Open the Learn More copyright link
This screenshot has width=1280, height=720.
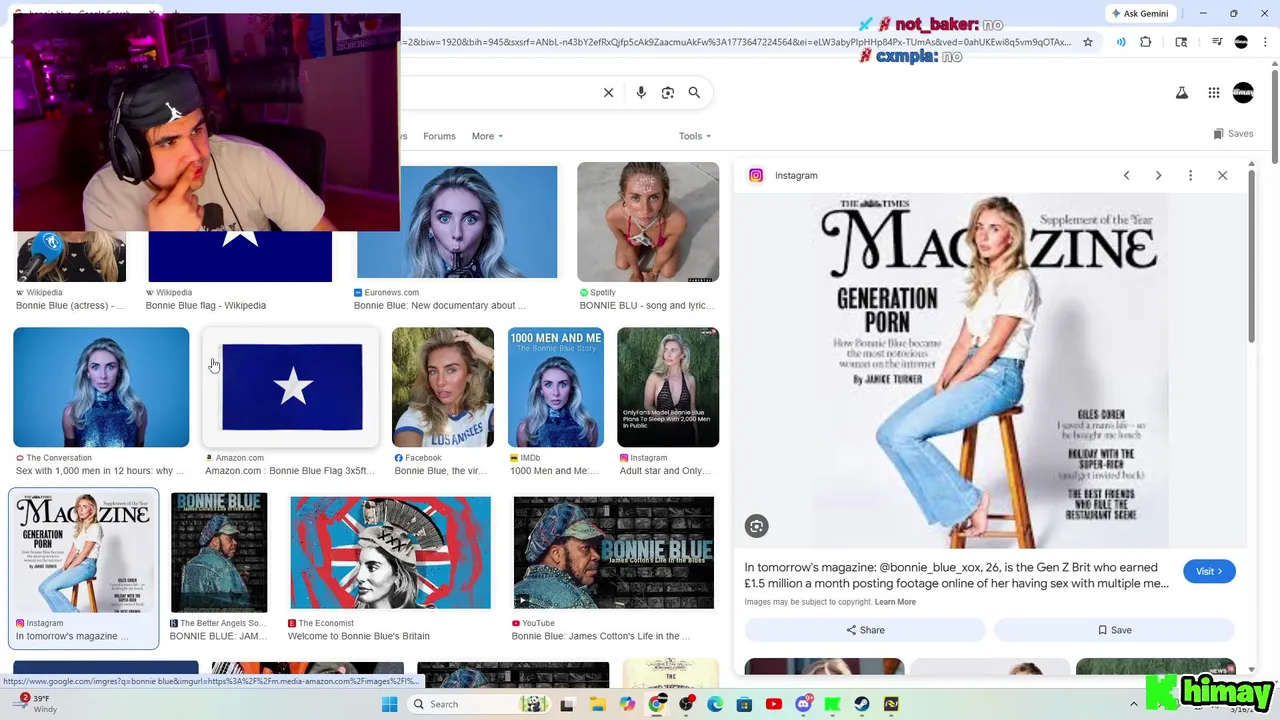895,602
